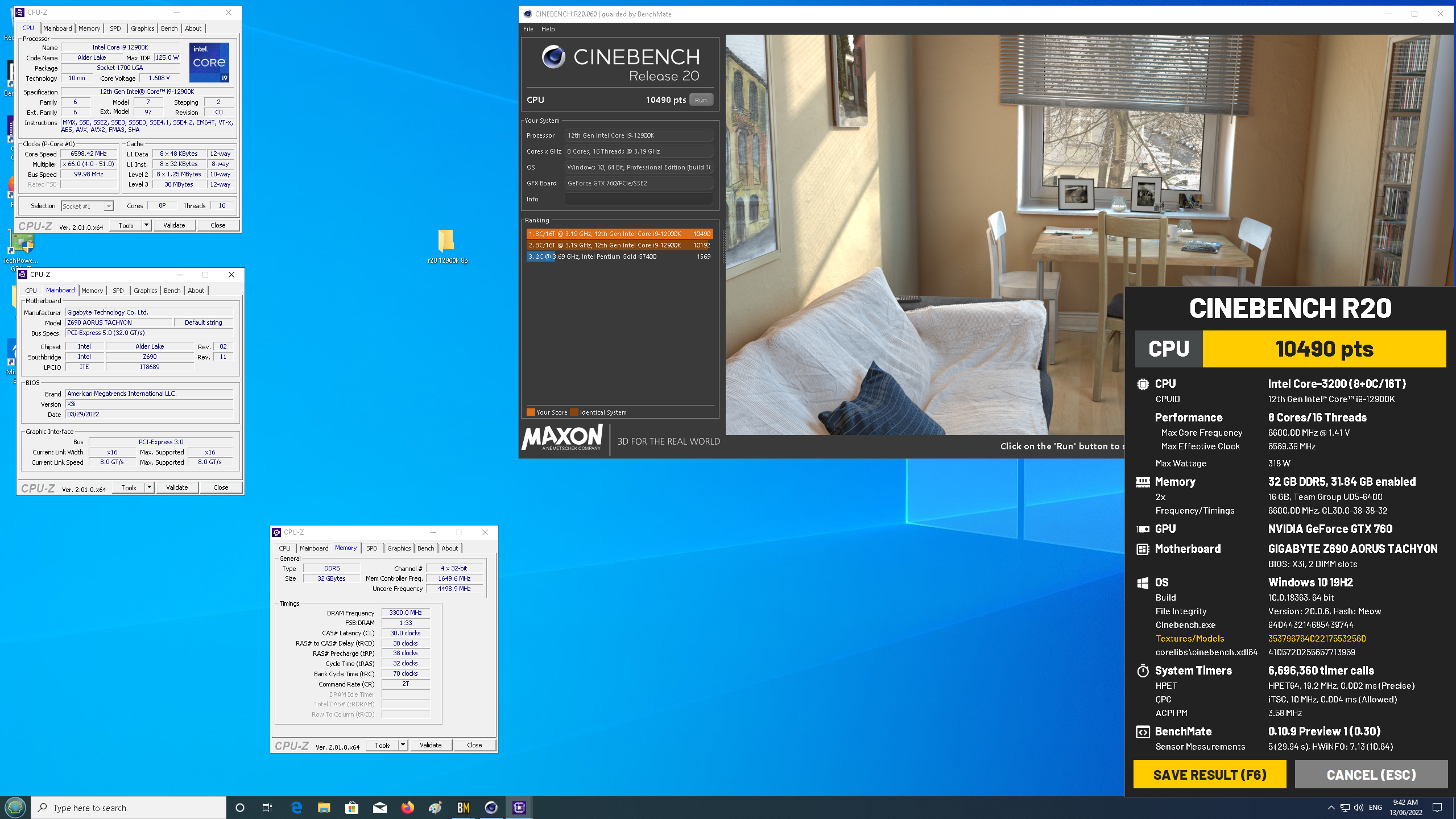Switch to CPU-Z taskbar icon
This screenshot has width=1456, height=819.
coord(519,808)
